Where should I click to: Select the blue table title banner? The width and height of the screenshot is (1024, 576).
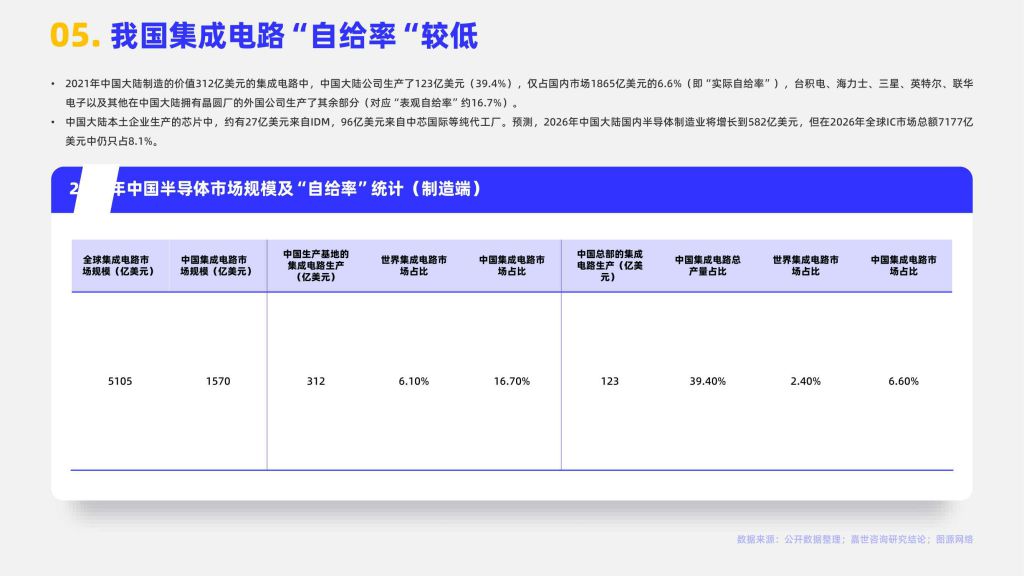(511, 189)
